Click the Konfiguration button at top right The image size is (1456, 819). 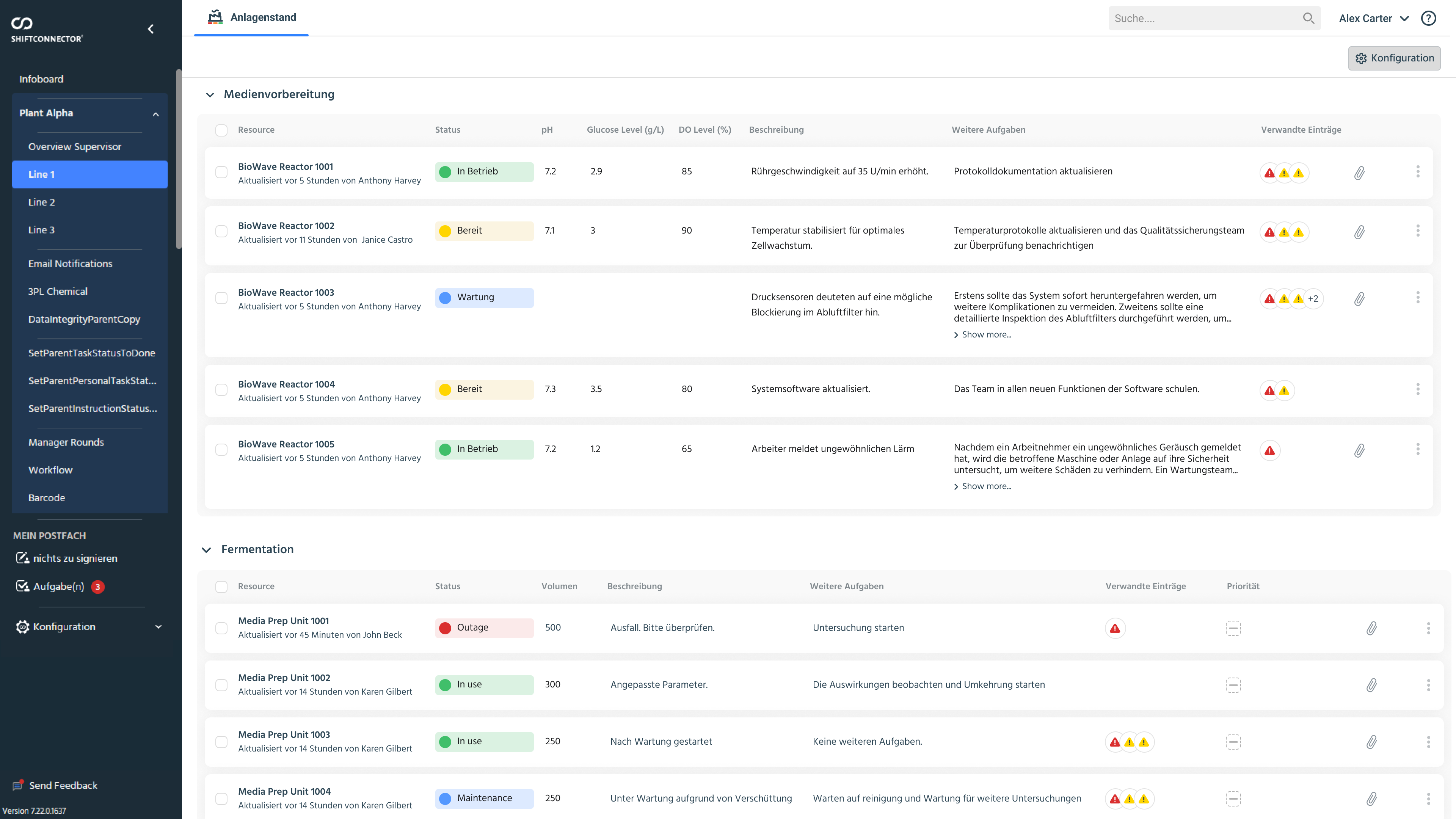tap(1394, 58)
